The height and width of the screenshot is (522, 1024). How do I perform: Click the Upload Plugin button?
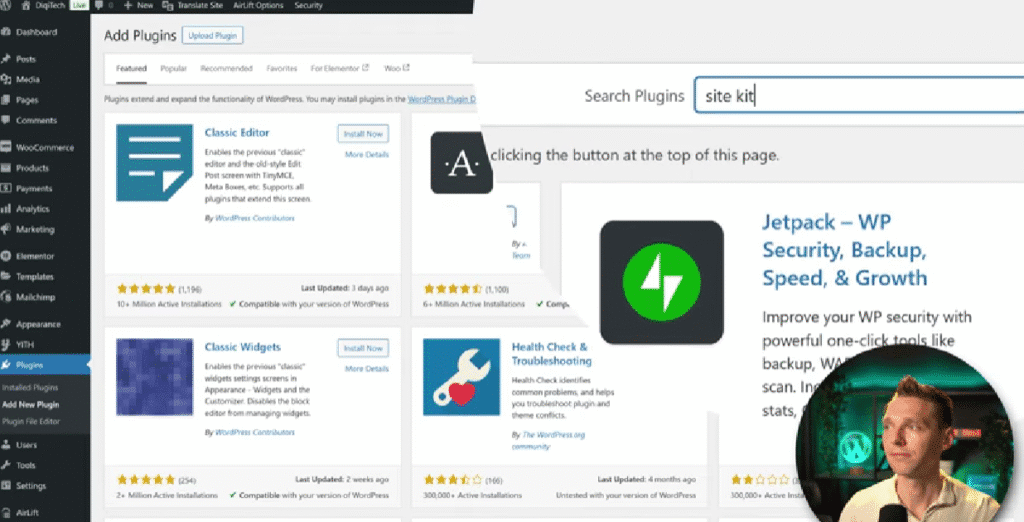click(213, 35)
